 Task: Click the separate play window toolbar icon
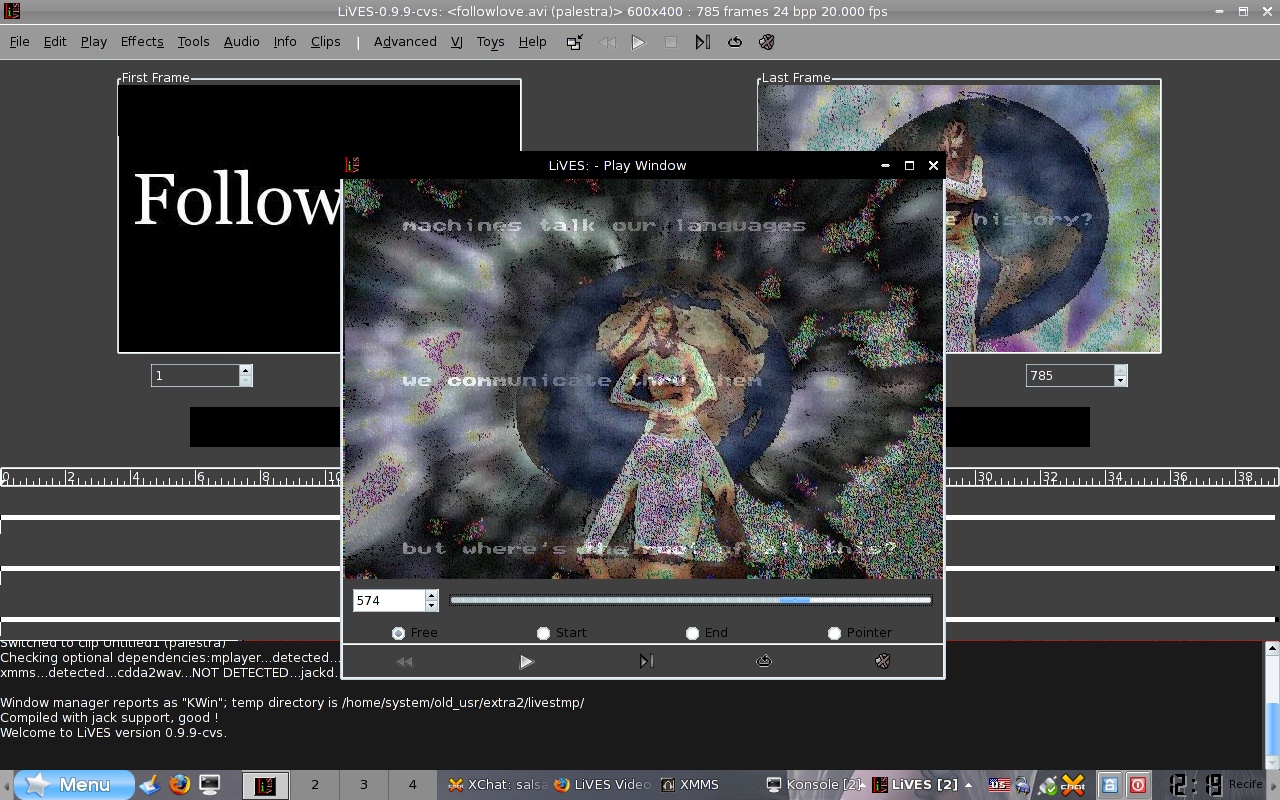click(x=574, y=42)
